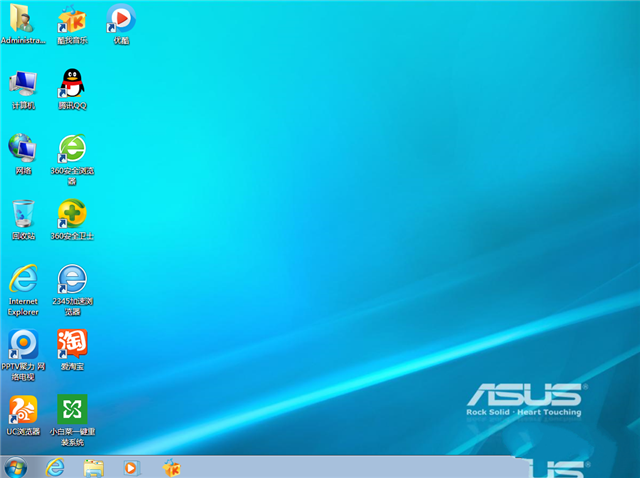This screenshot has width=640, height=478.
Task: Open the Windows Start menu
Action: tap(15, 467)
